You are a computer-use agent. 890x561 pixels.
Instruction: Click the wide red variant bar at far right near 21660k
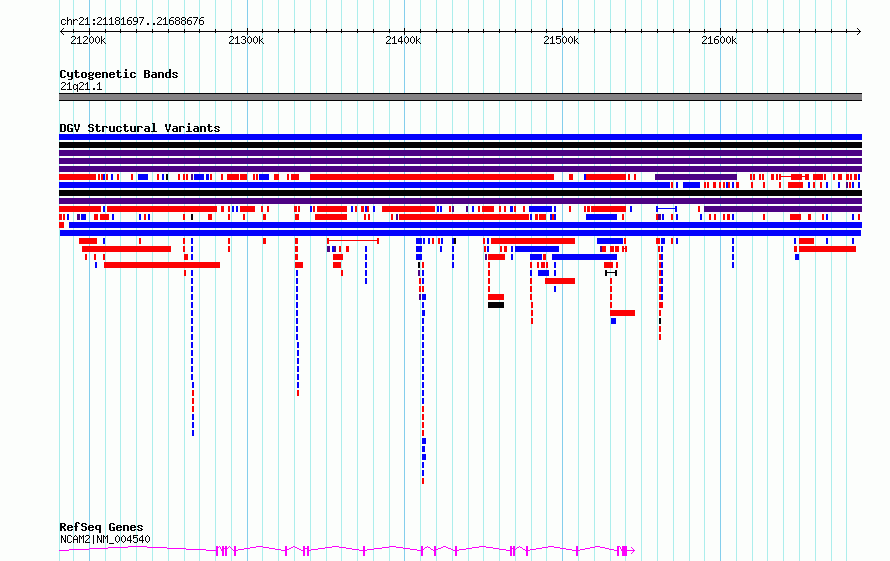(827, 249)
